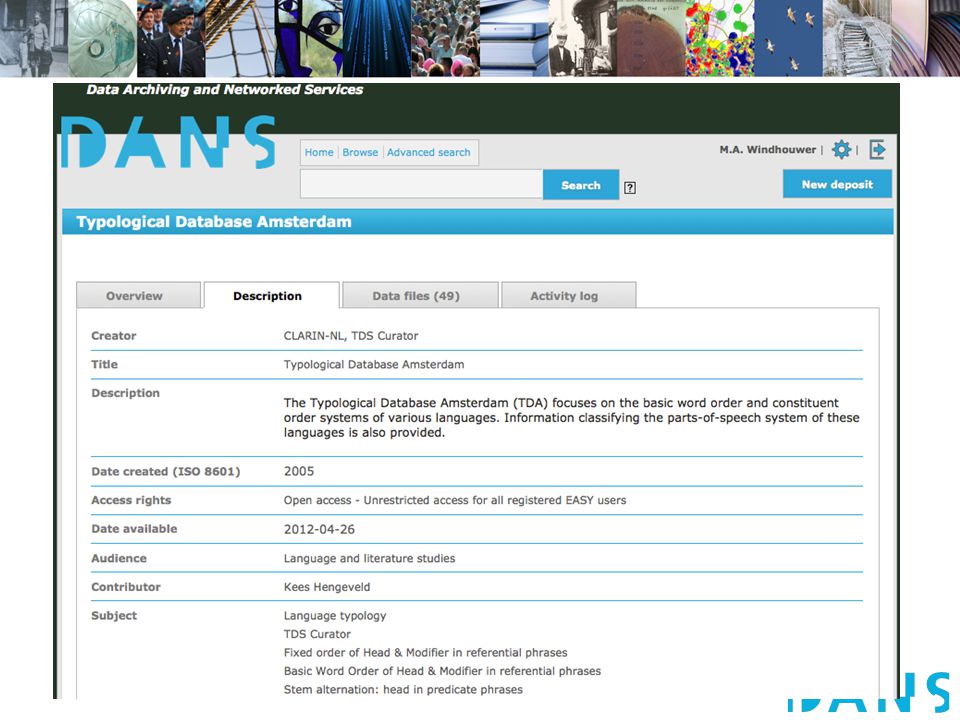Switch to the Overview tab

tap(138, 296)
